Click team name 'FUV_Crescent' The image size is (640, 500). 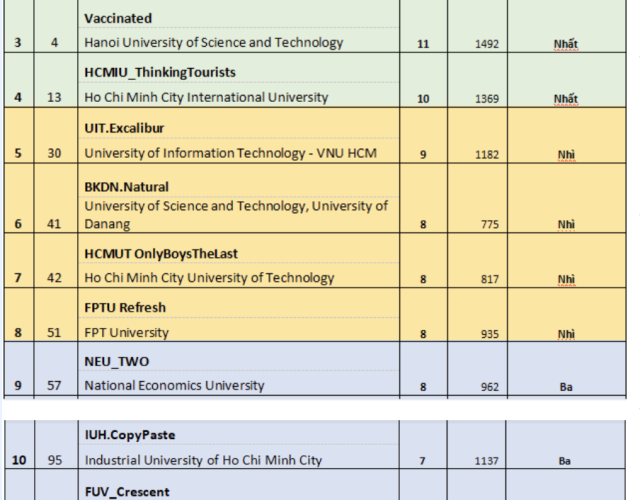coord(127,492)
